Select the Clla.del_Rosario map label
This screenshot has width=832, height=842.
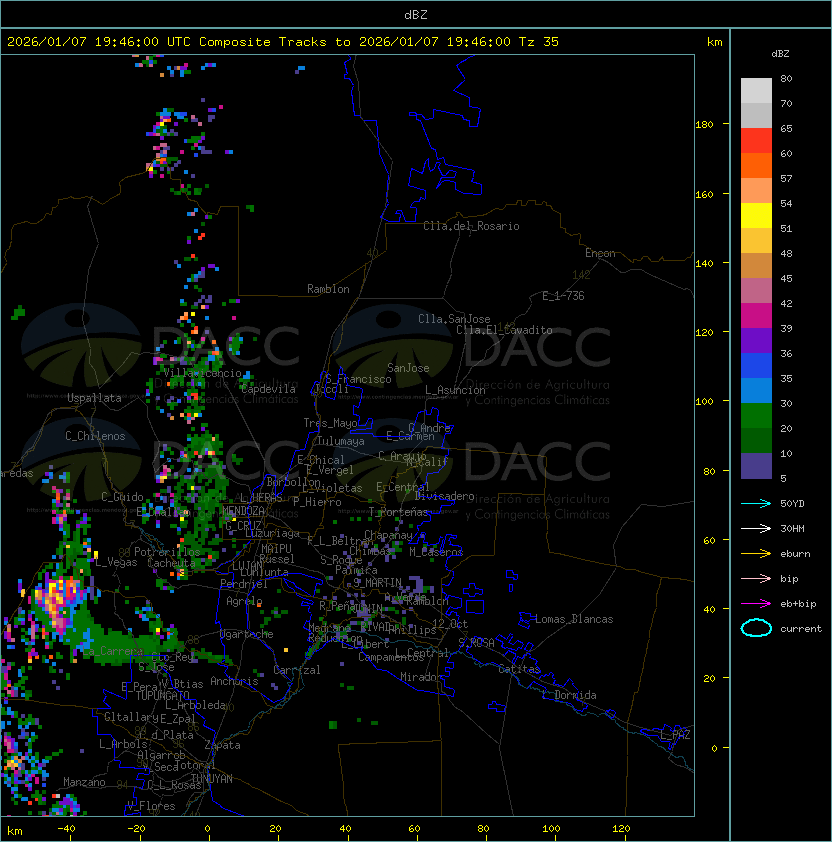tap(471, 226)
